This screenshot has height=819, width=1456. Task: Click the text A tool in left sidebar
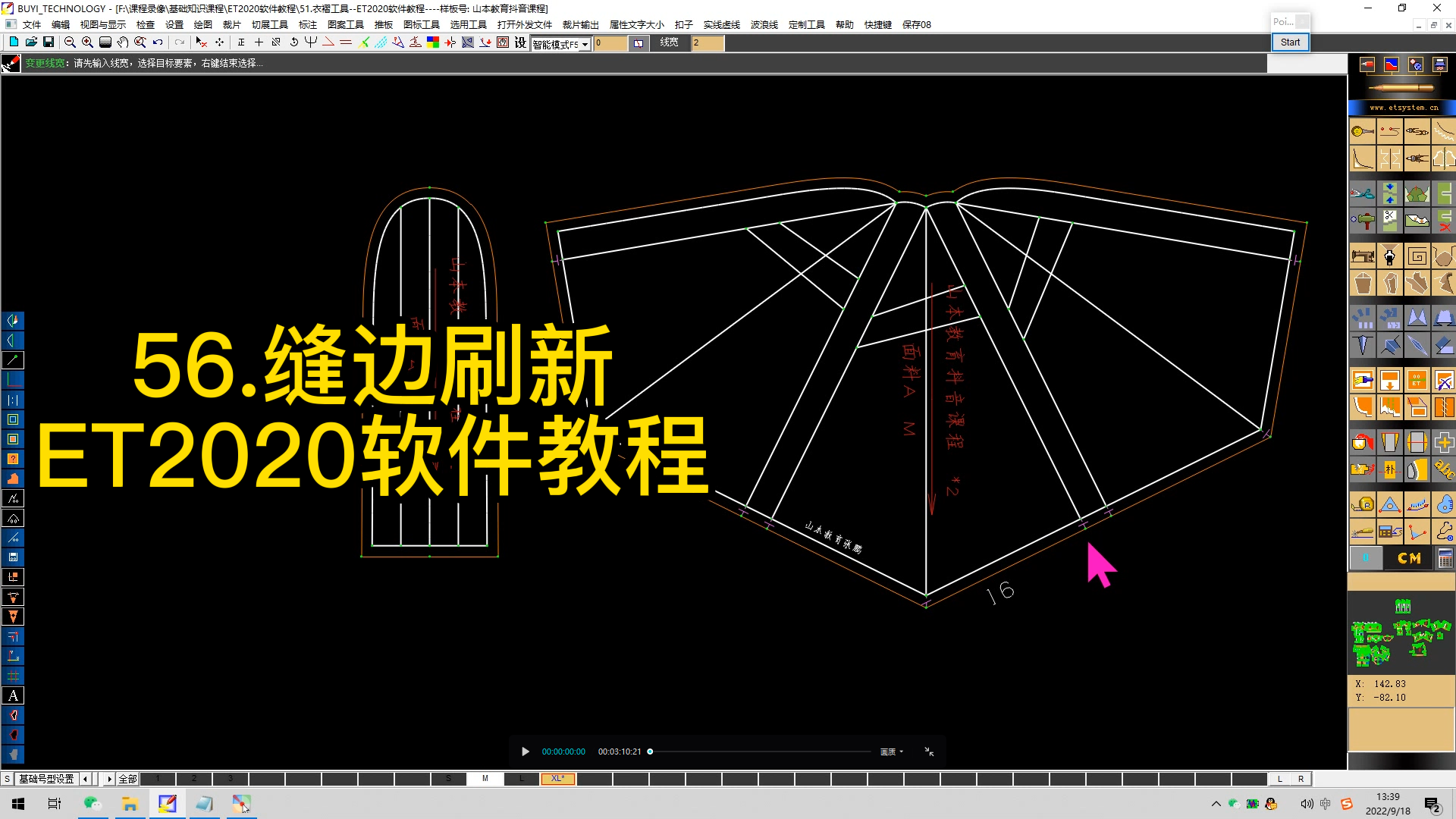pos(13,695)
